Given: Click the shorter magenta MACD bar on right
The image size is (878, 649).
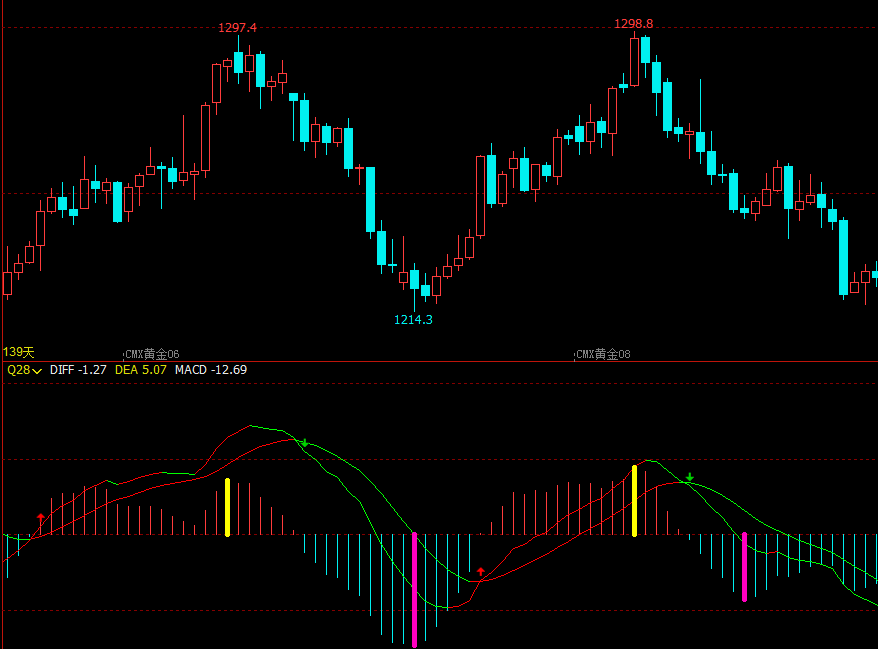Looking at the screenshot, I should pyautogui.click(x=744, y=567).
